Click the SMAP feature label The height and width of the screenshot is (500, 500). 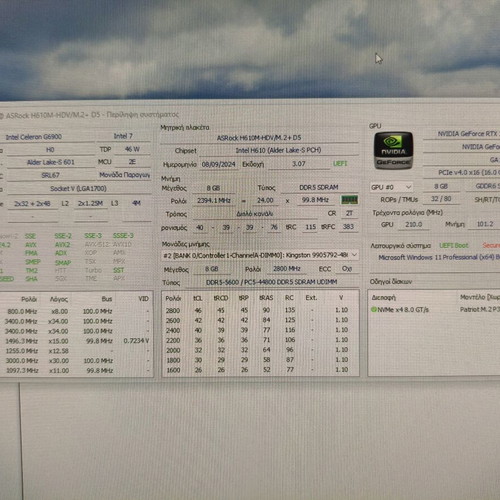63,263
